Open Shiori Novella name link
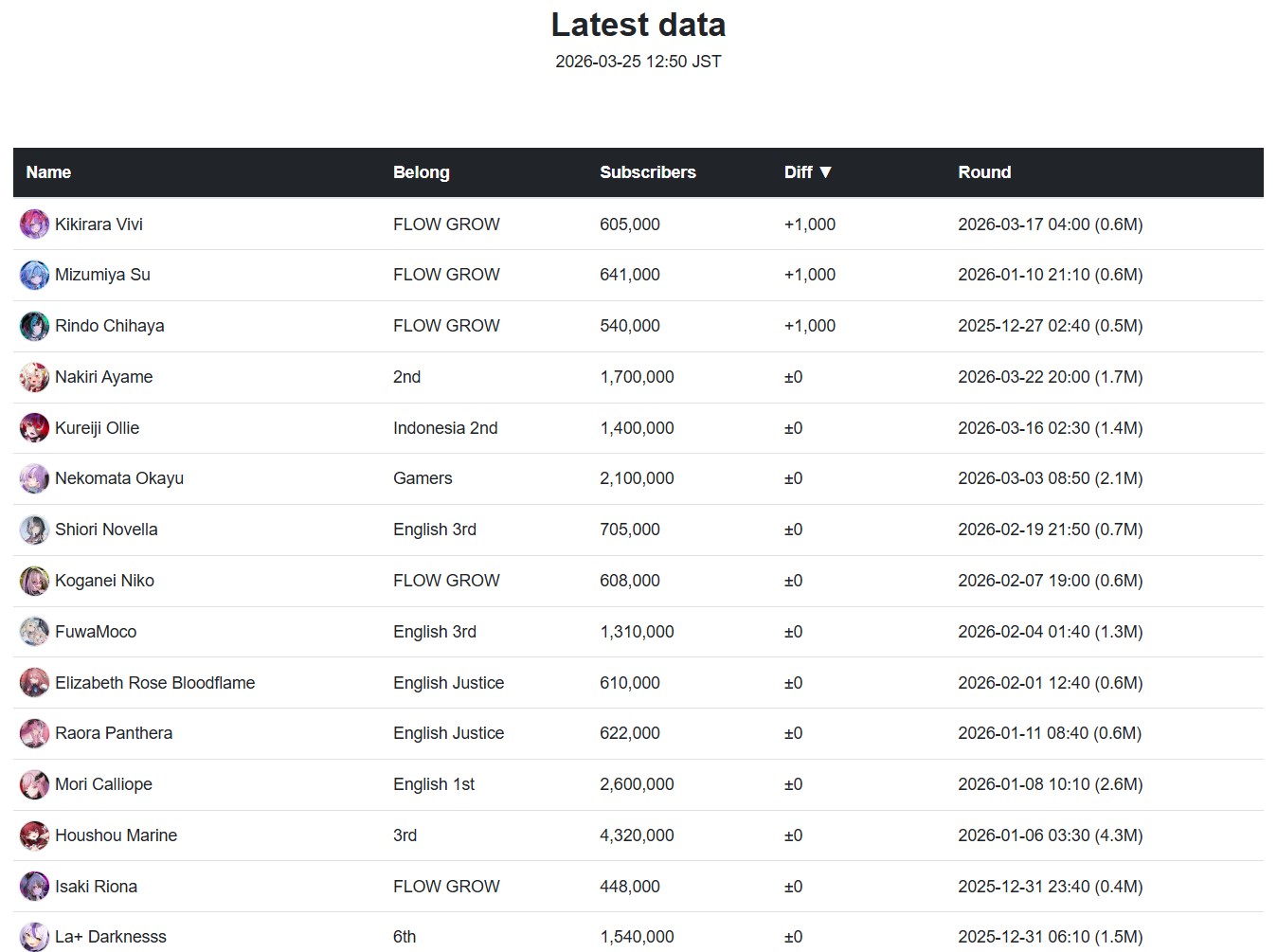This screenshot has width=1277, height=952. click(x=106, y=530)
